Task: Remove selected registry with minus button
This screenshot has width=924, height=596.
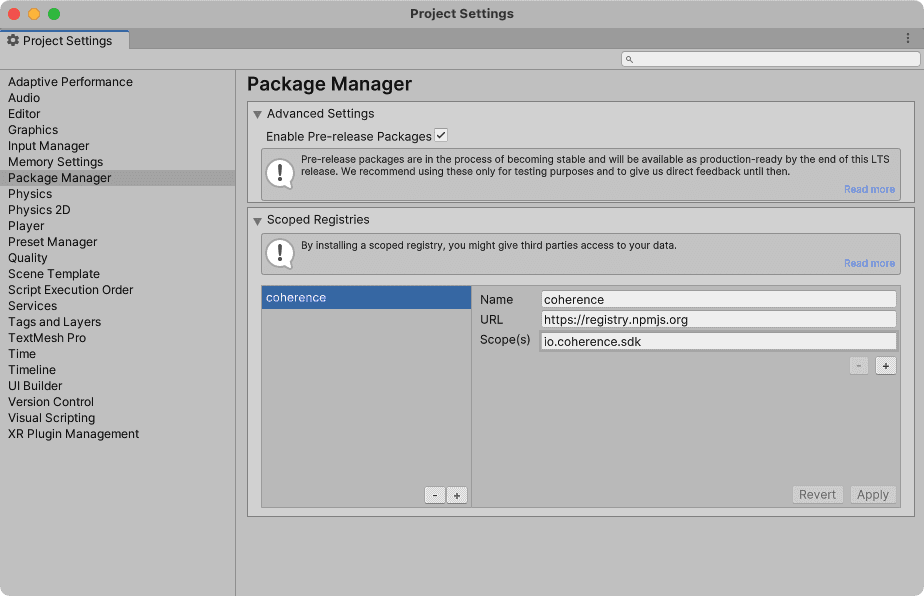Action: point(435,494)
